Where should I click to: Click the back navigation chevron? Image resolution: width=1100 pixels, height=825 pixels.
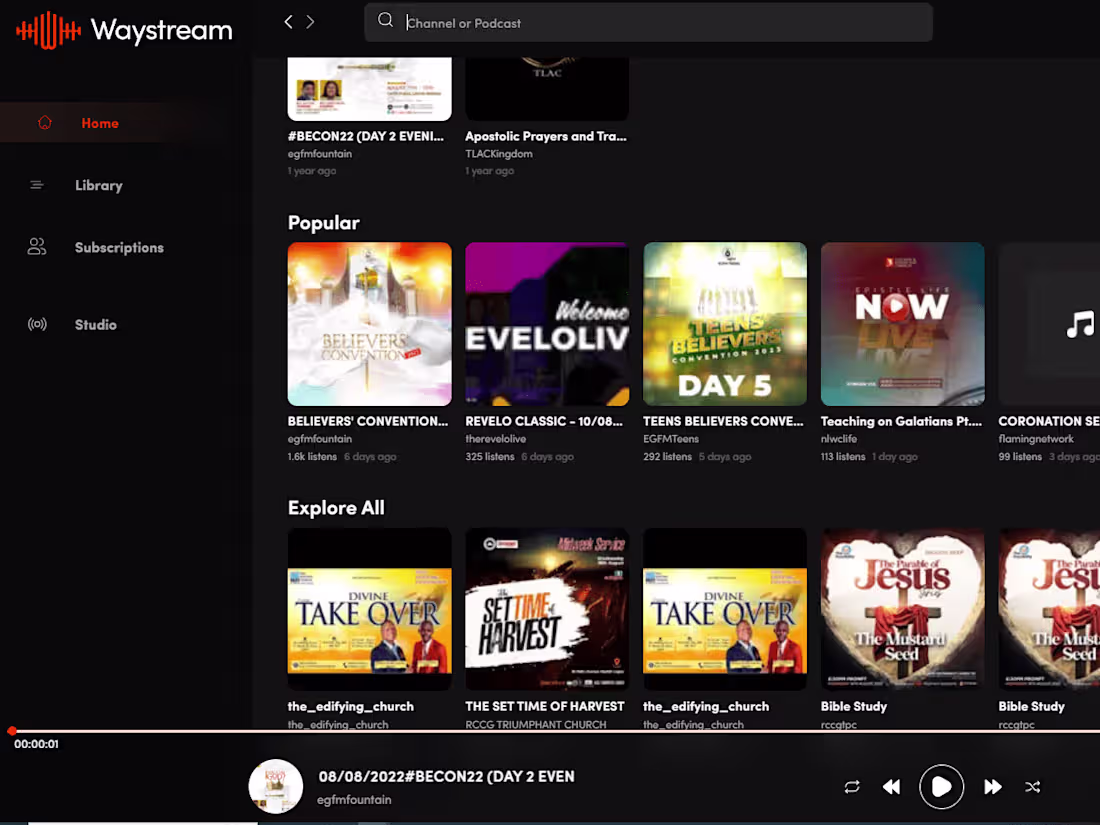tap(289, 21)
